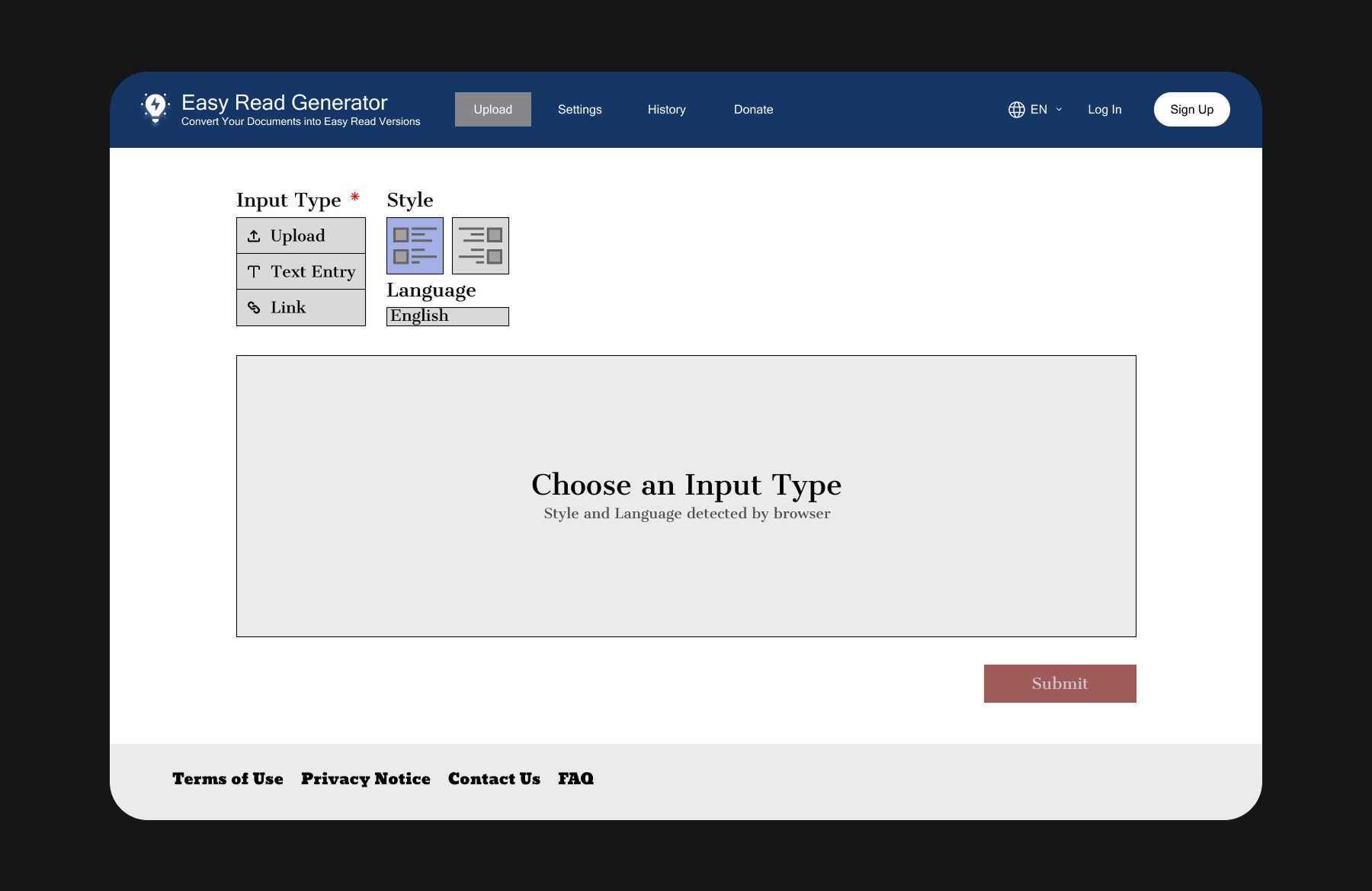Open the Contact Us footer link

494,779
